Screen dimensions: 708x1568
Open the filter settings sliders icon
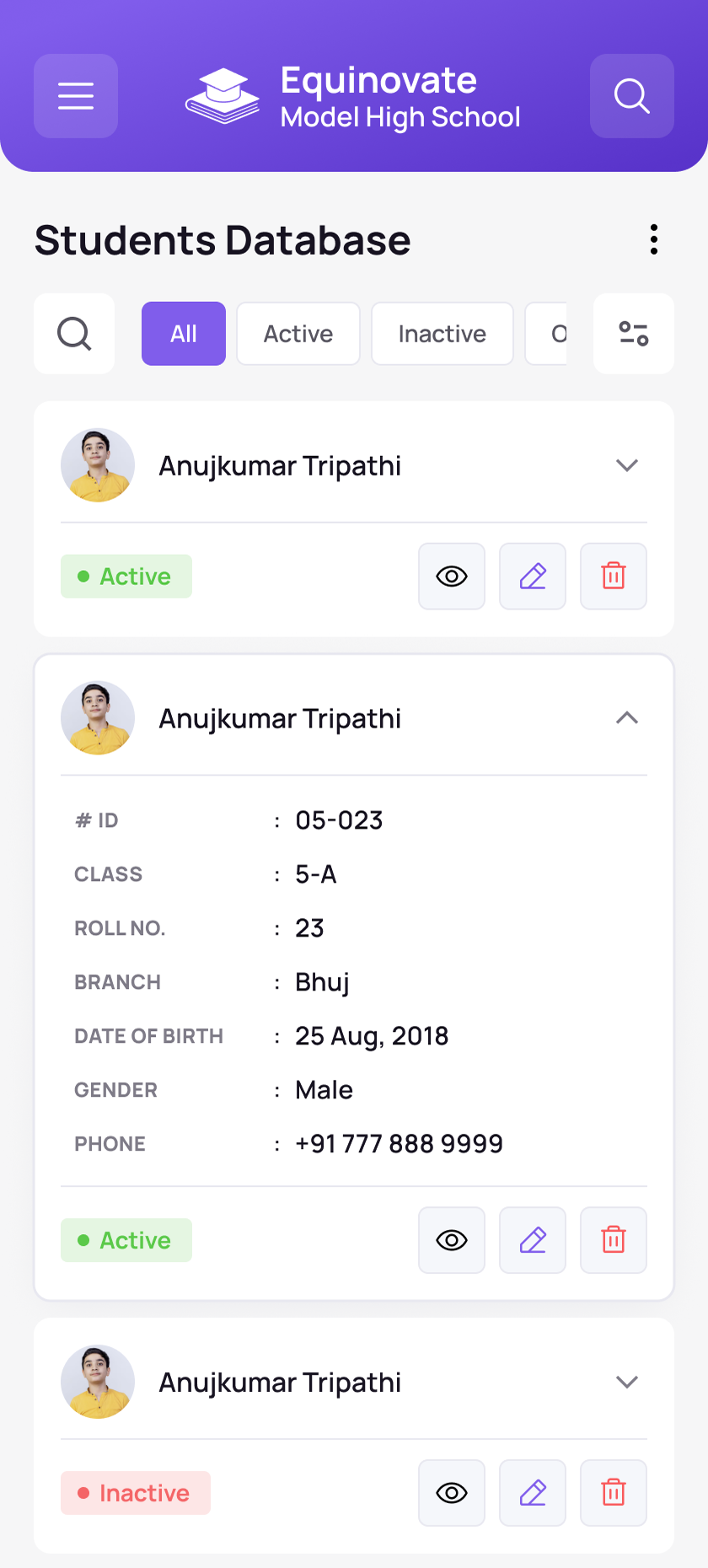click(x=634, y=334)
